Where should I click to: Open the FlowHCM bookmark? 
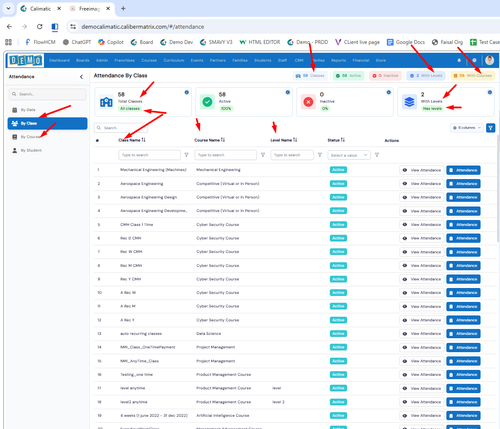click(40, 42)
